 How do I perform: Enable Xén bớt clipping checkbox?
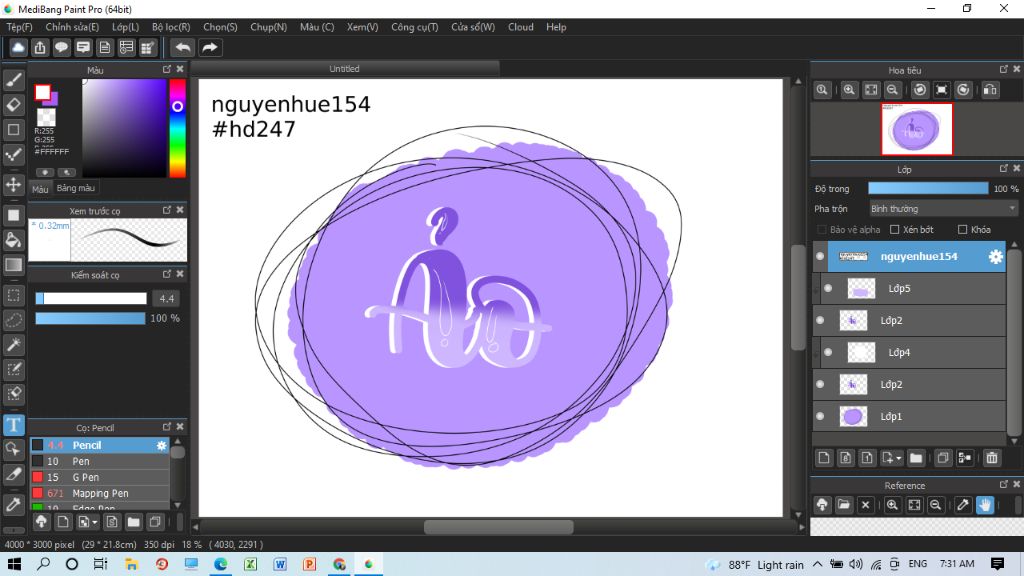tap(895, 230)
